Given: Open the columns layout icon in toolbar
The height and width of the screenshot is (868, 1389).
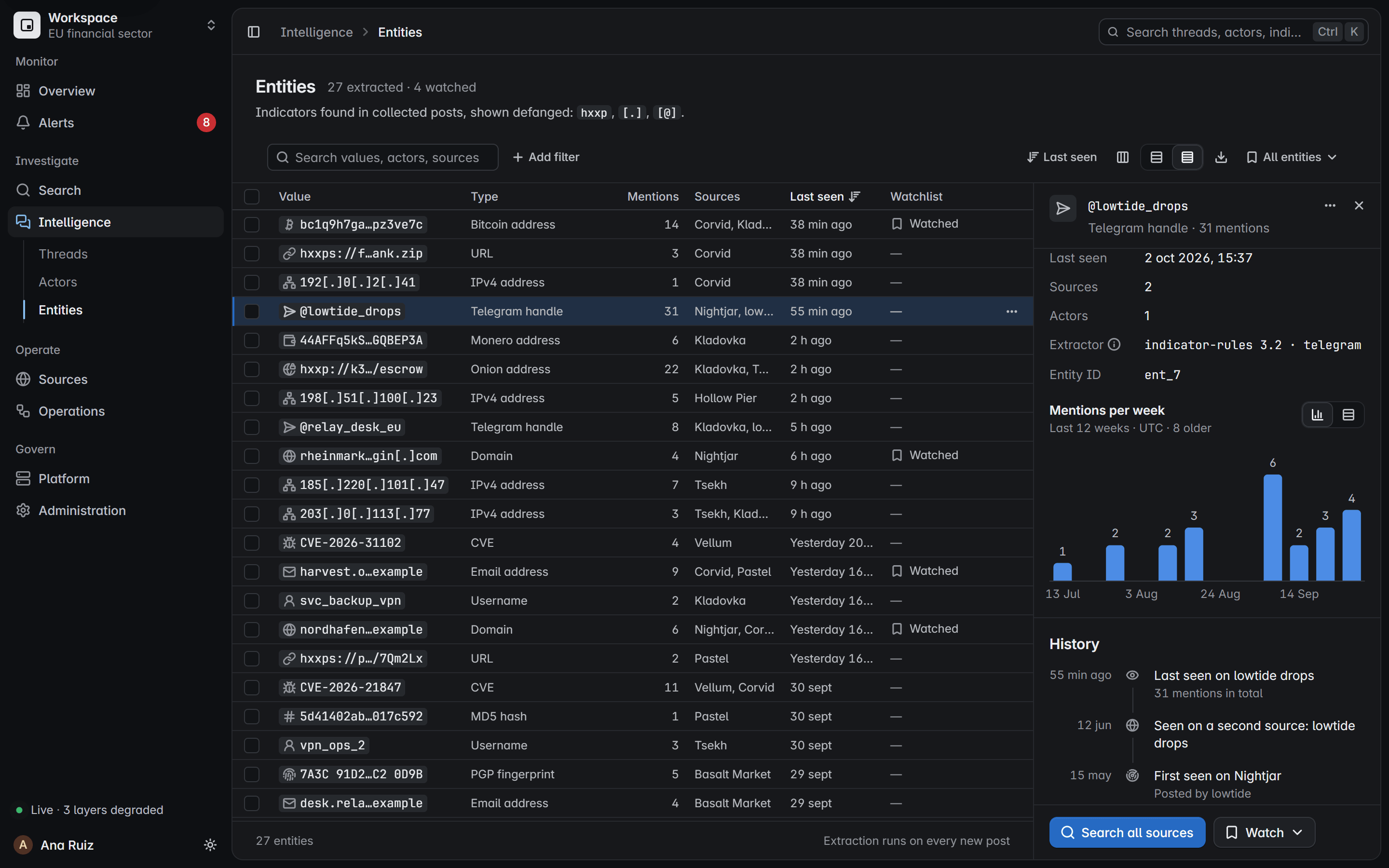Looking at the screenshot, I should pos(1122,157).
